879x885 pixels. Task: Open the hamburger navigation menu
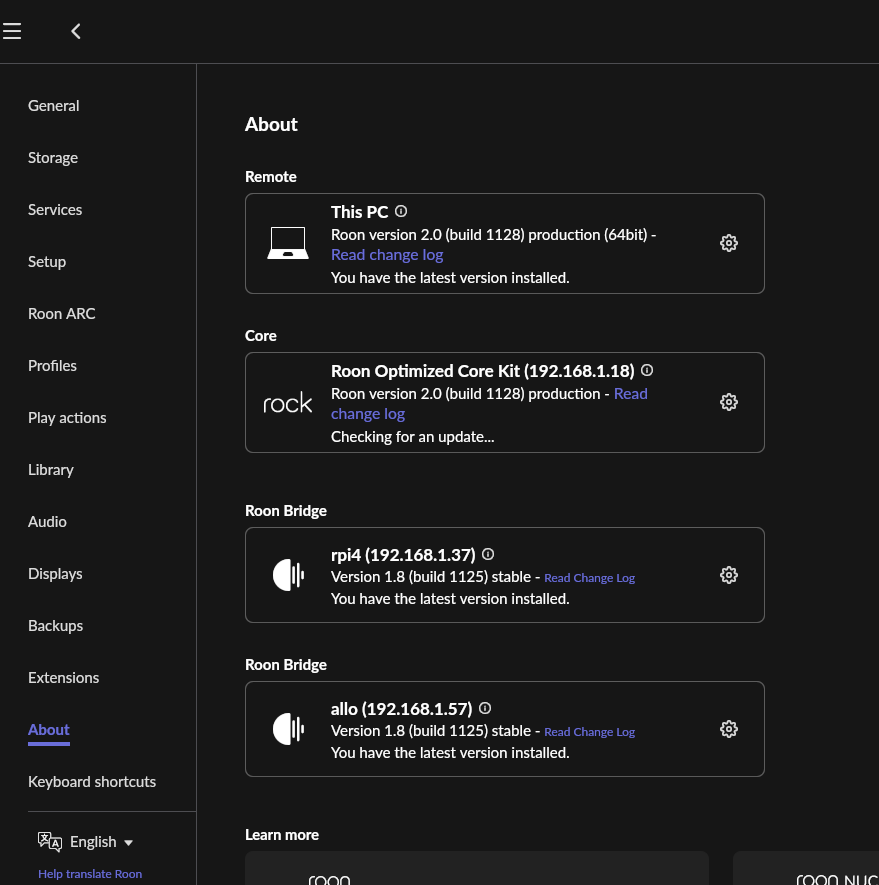[x=12, y=31]
